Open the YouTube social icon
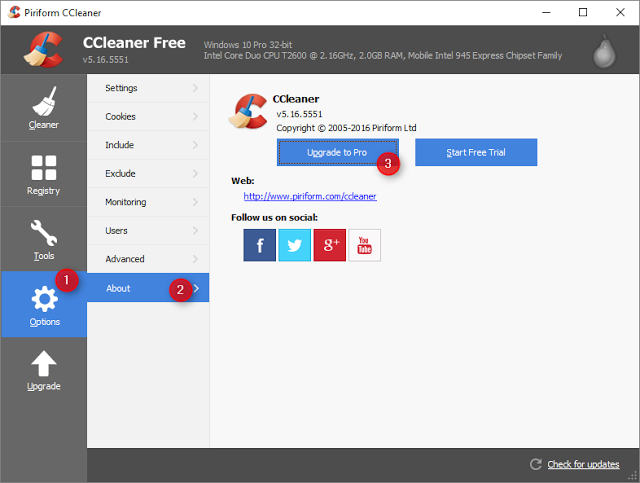This screenshot has height=483, width=640. [364, 245]
